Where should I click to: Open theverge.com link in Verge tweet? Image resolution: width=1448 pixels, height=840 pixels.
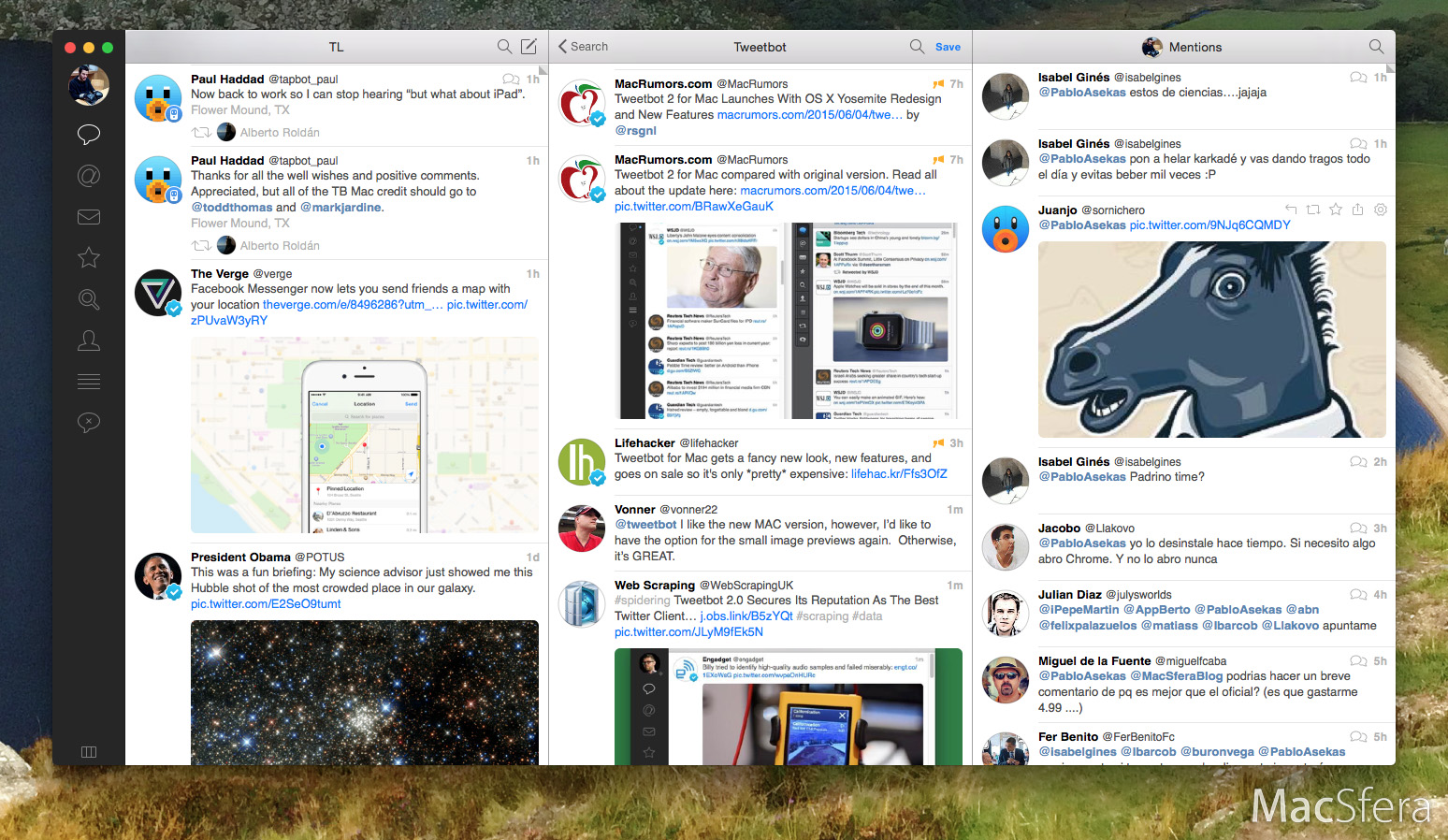[x=353, y=305]
